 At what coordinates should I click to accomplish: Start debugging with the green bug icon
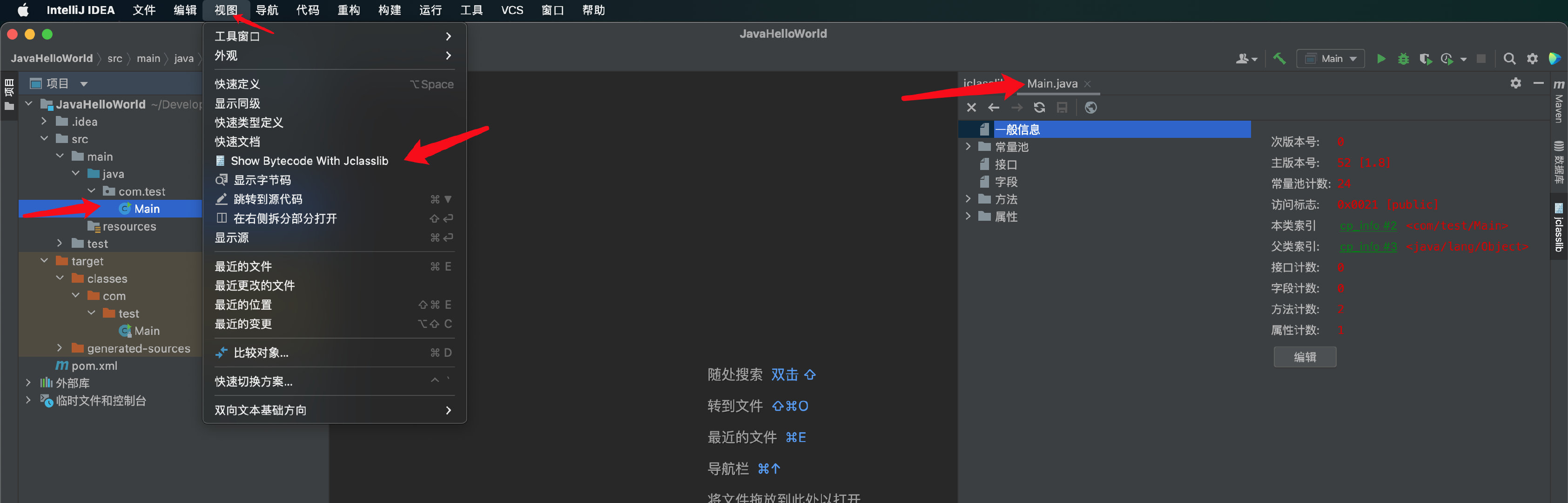tap(1403, 59)
